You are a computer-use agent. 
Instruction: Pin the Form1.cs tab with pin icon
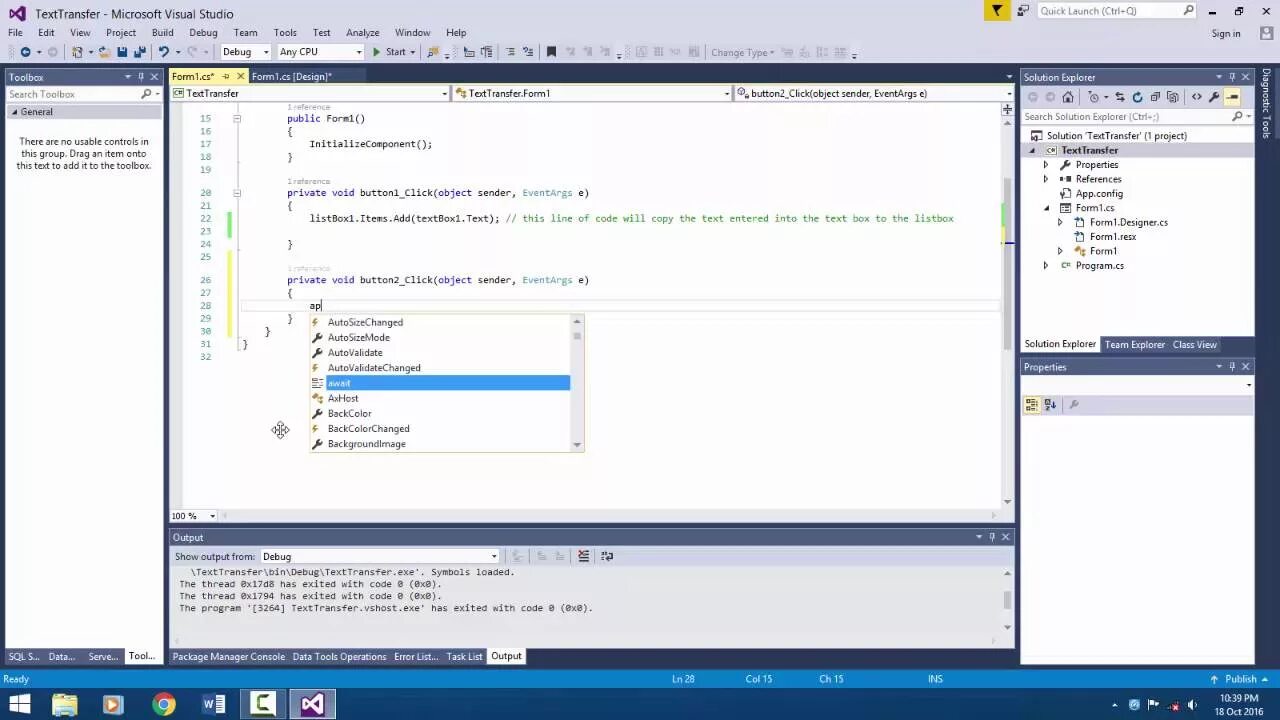click(x=226, y=77)
